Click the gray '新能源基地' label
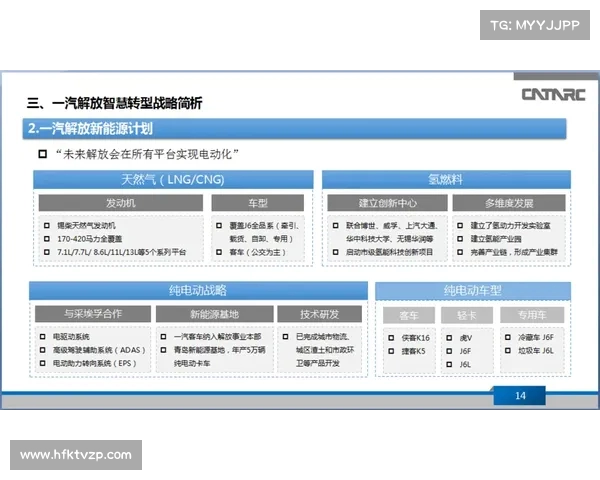600x480 pixels. (215, 314)
